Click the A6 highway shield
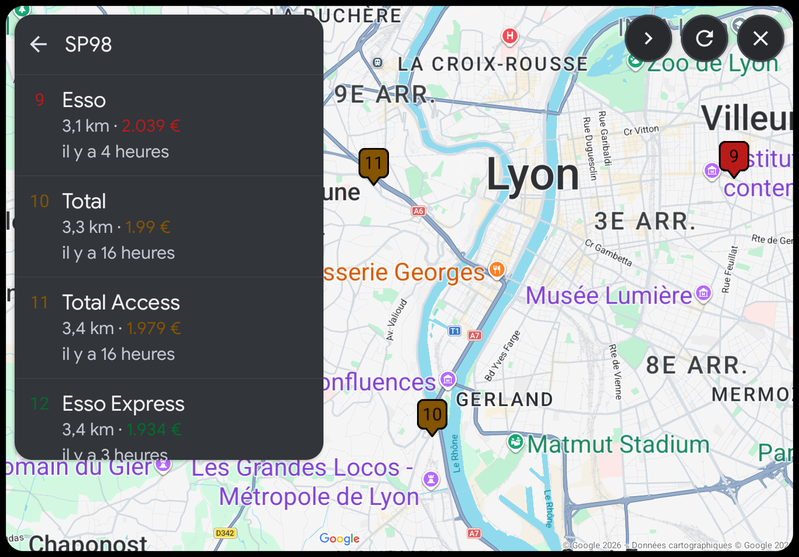The height and width of the screenshot is (557, 799). [418, 211]
